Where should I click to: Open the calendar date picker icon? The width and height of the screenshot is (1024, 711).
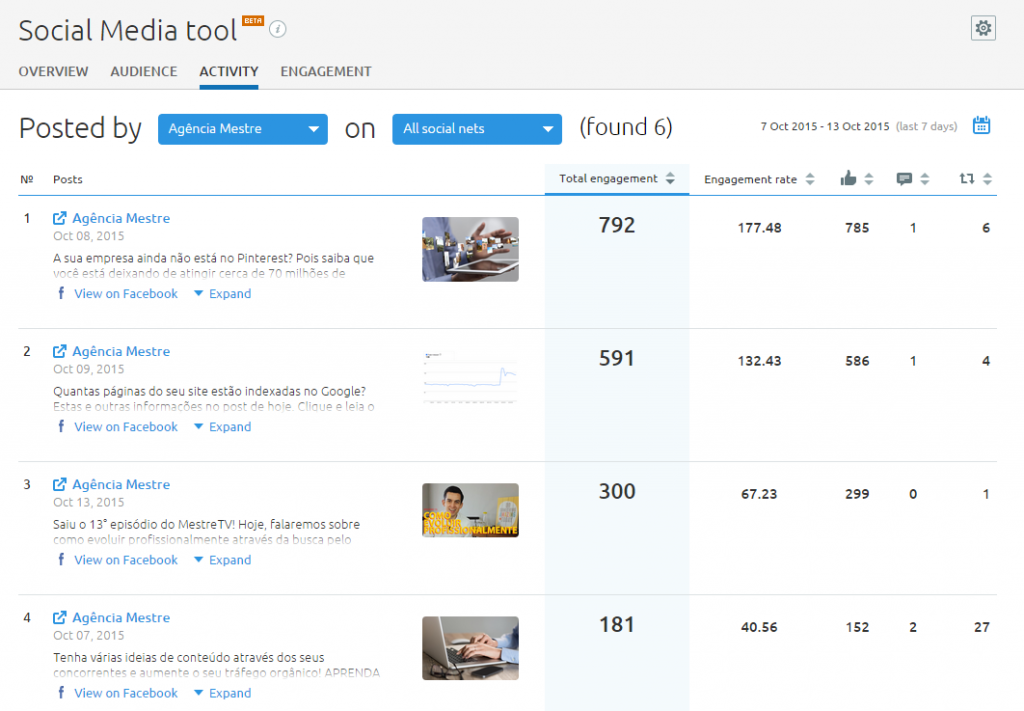click(981, 126)
